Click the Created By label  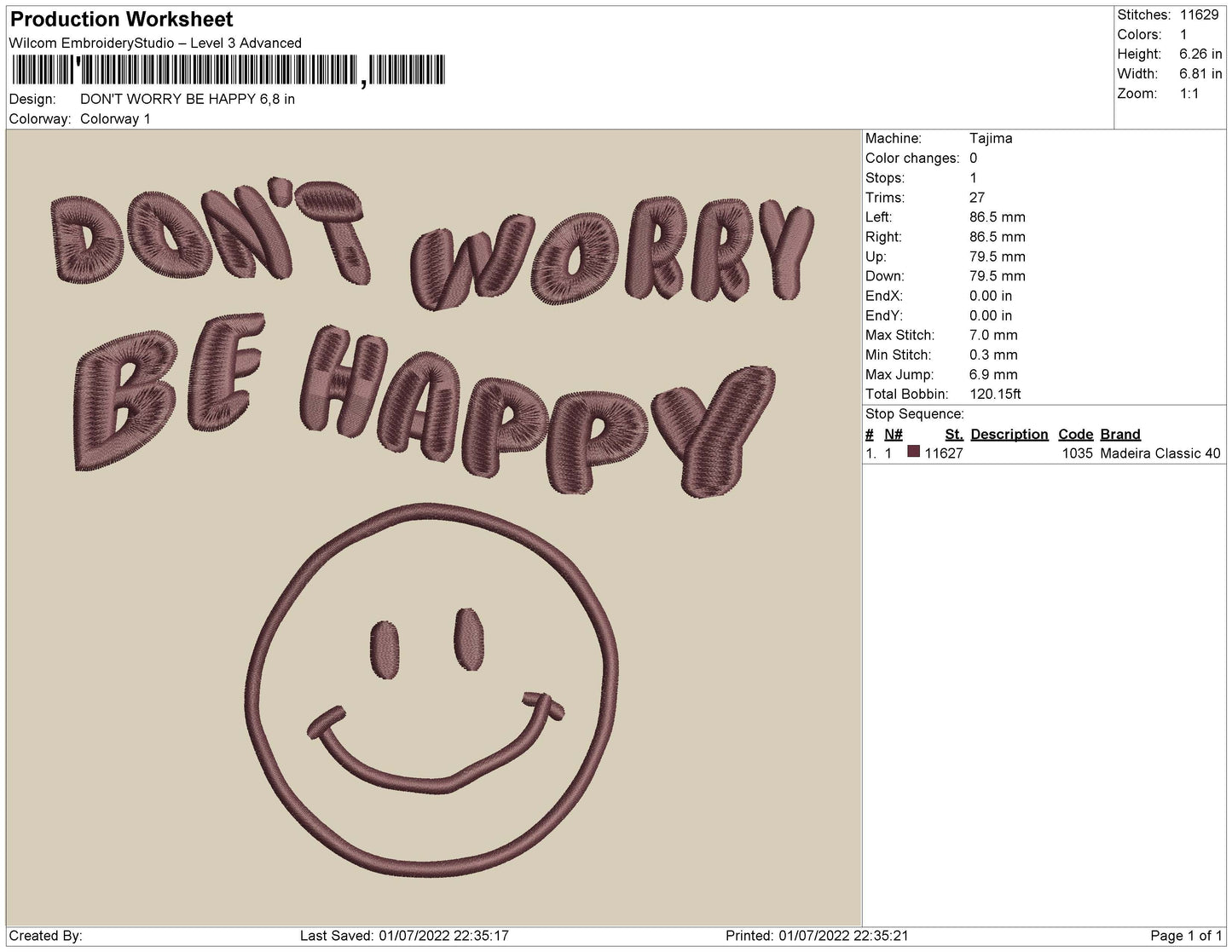(x=45, y=936)
